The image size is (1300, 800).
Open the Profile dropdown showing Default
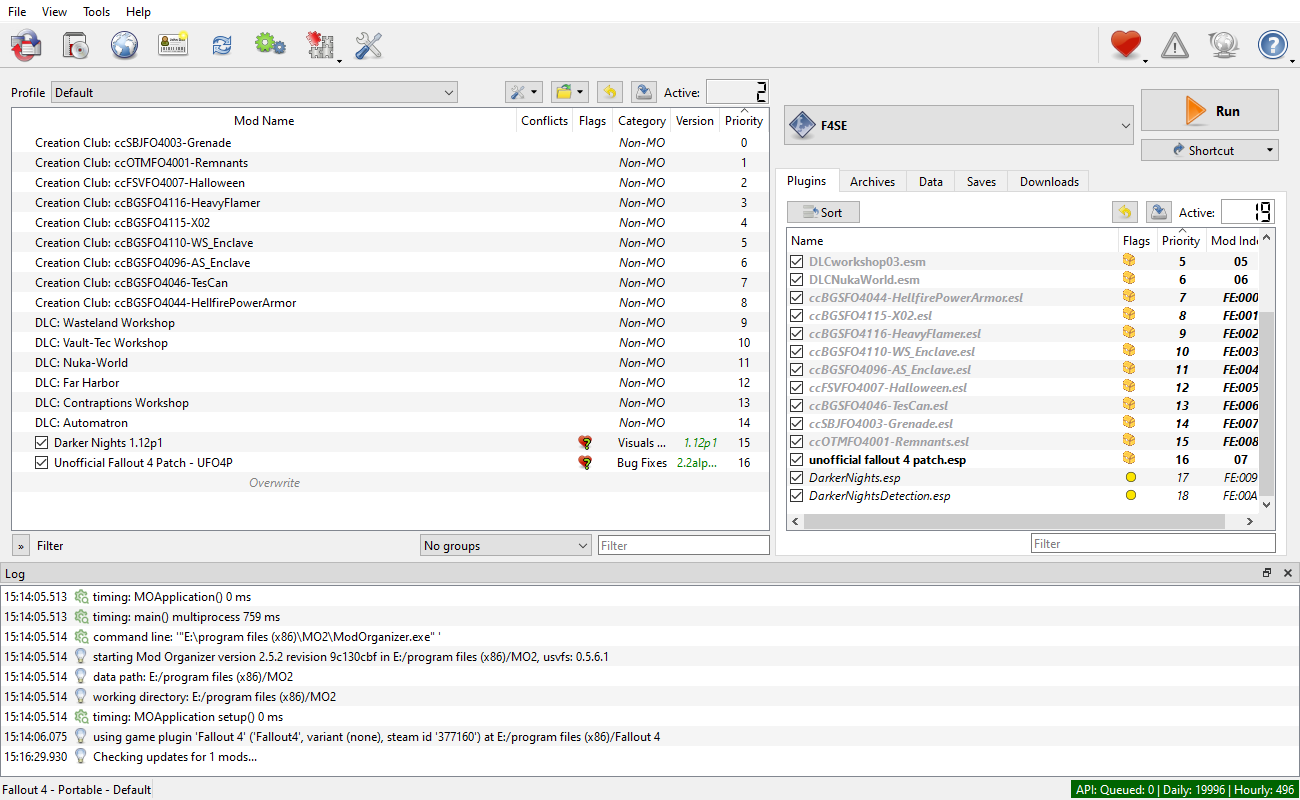point(254,93)
